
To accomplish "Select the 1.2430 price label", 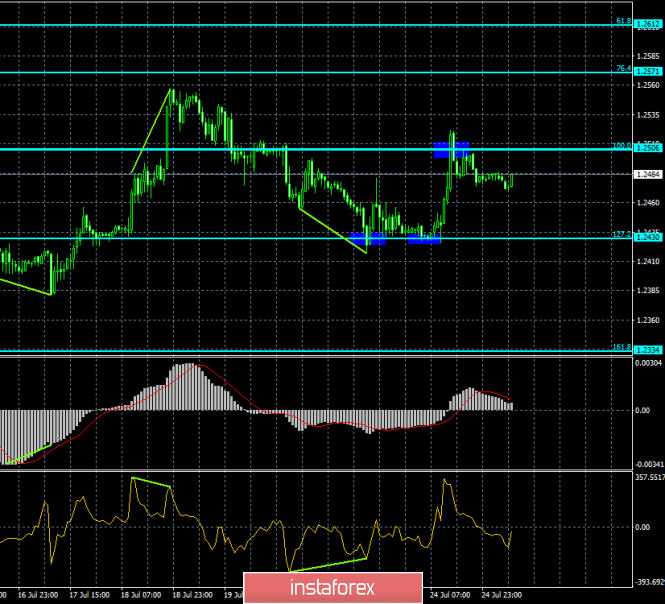I will [648, 237].
